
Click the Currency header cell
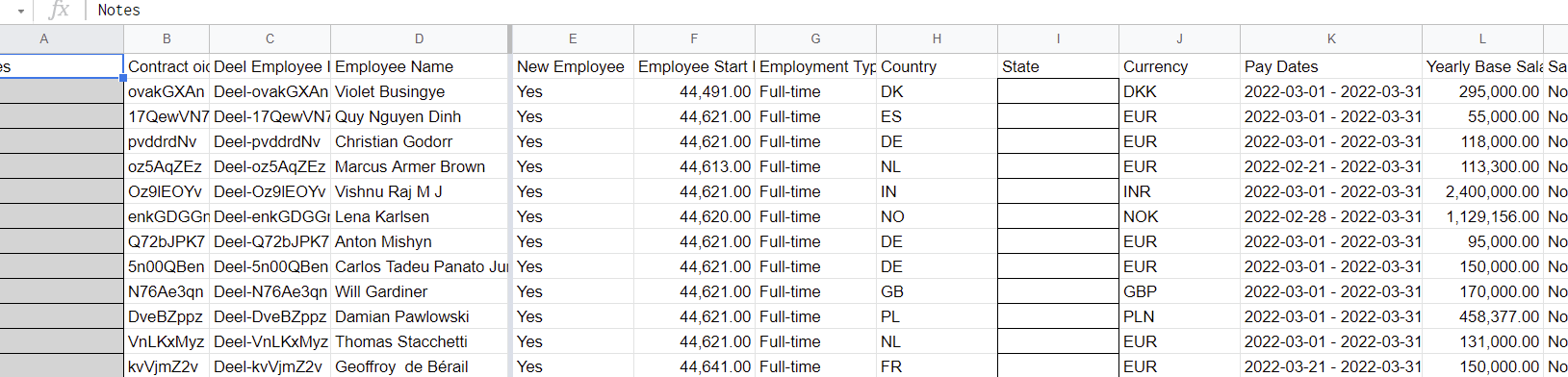pos(1179,66)
